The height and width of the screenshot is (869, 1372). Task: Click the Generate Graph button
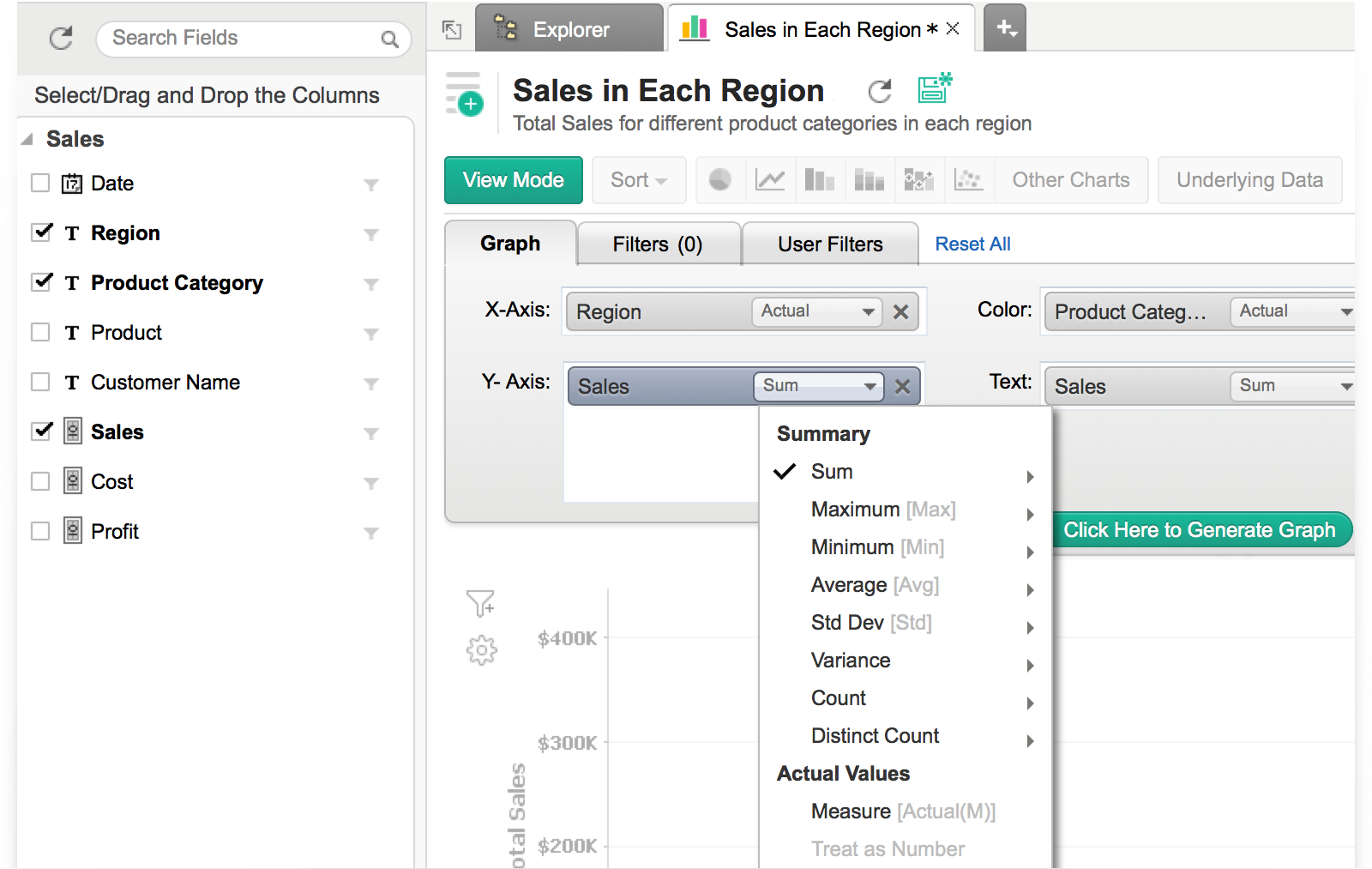1199,530
